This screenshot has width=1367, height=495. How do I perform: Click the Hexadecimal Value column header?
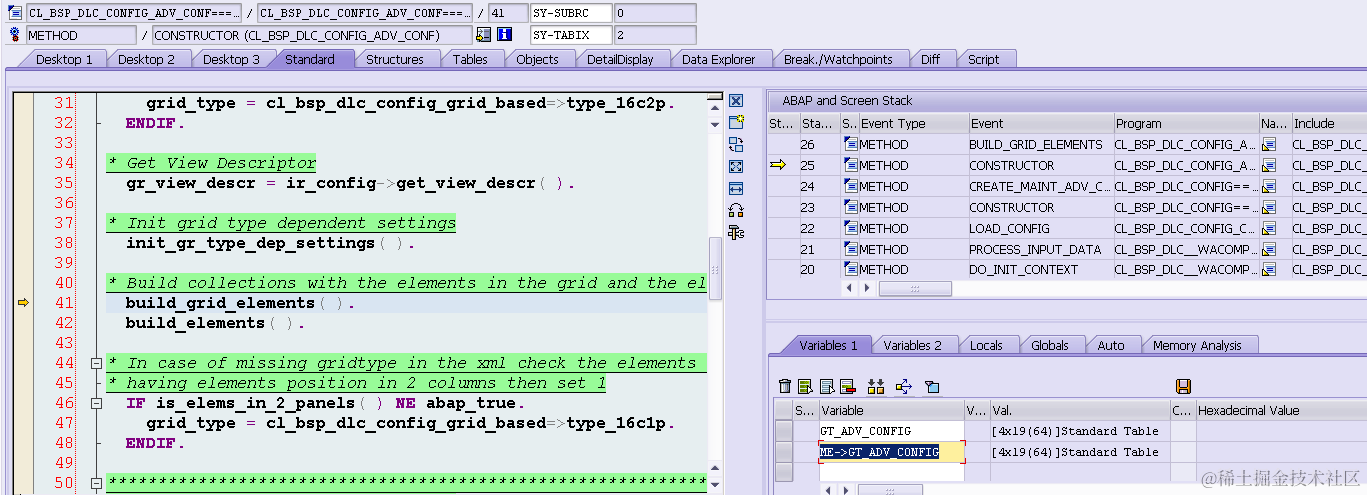pyautogui.click(x=1280, y=410)
